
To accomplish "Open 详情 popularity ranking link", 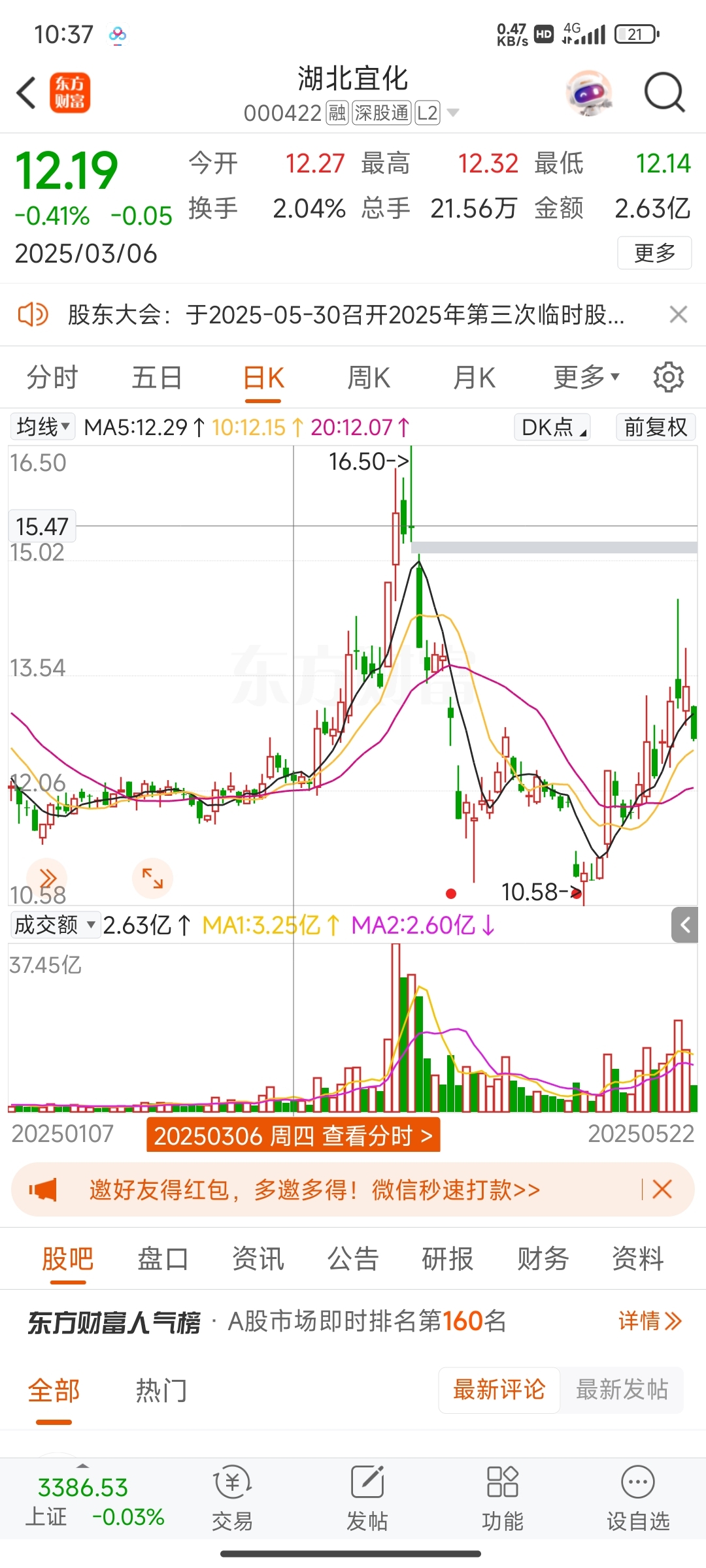I will [650, 1321].
